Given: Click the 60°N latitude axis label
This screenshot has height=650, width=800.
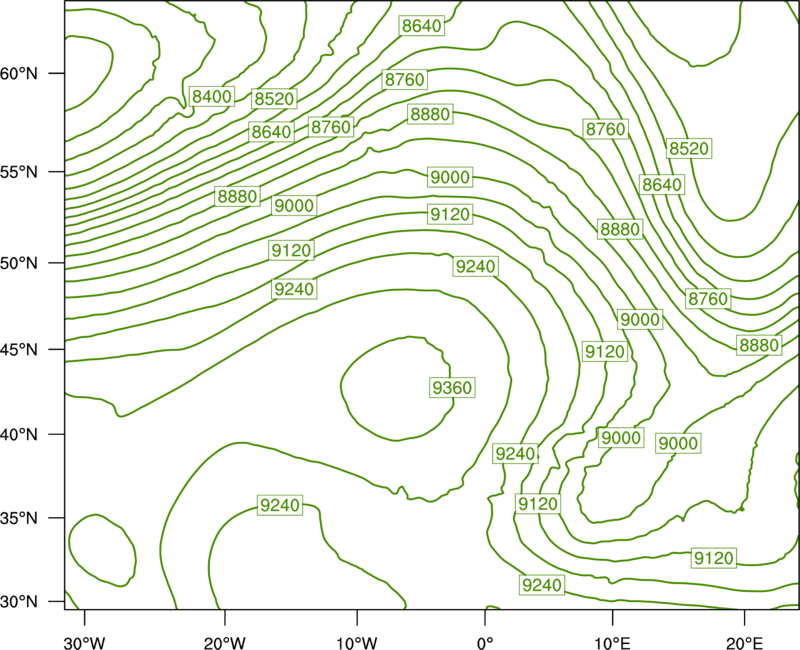Looking at the screenshot, I should click(19, 73).
